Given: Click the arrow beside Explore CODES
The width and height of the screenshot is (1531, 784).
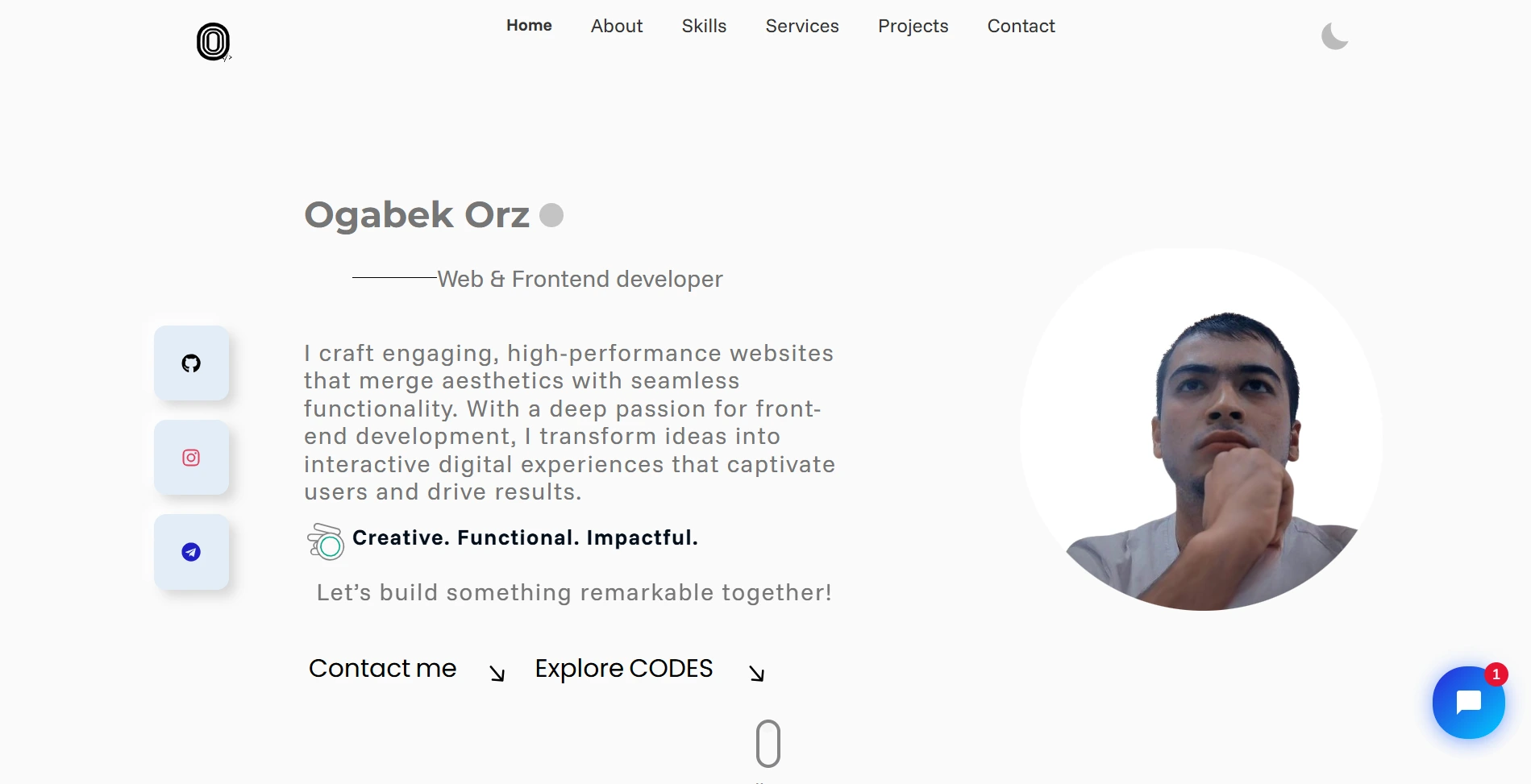Looking at the screenshot, I should pyautogui.click(x=756, y=673).
